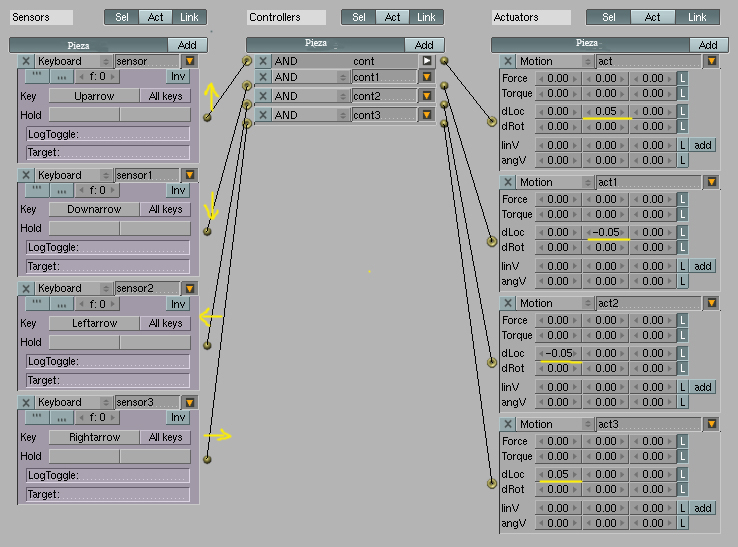This screenshot has height=547, width=738.
Task: Click the input socket of cont controller
Action: (x=247, y=61)
